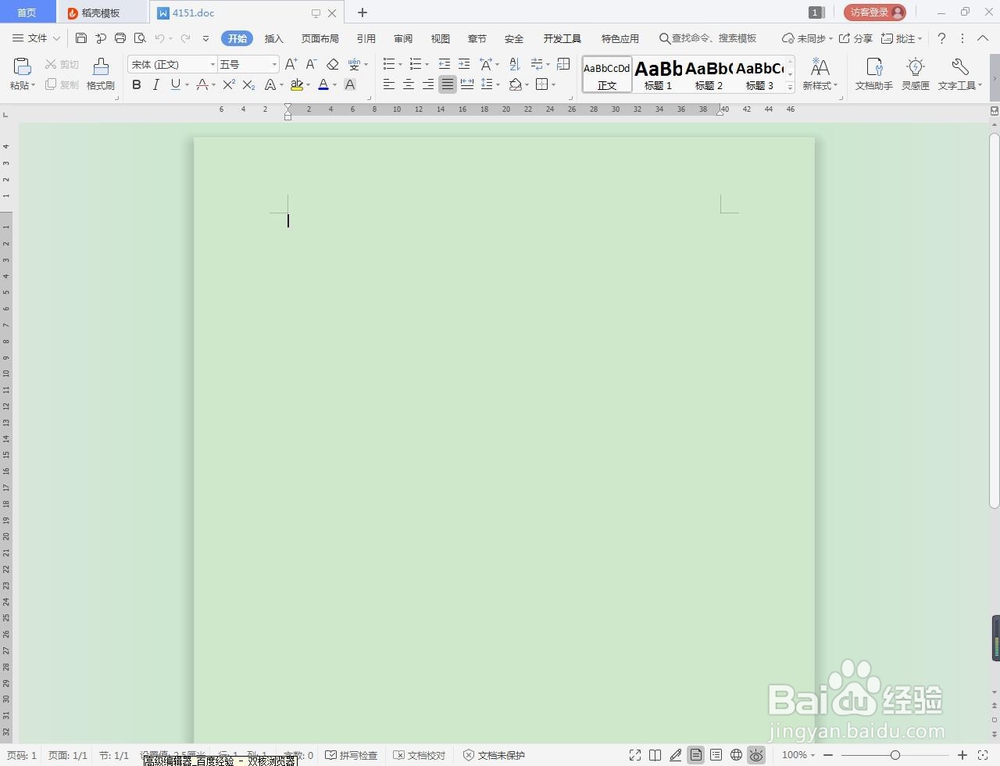Select the 标题 1 style
The height and width of the screenshot is (766, 1000).
click(x=657, y=75)
